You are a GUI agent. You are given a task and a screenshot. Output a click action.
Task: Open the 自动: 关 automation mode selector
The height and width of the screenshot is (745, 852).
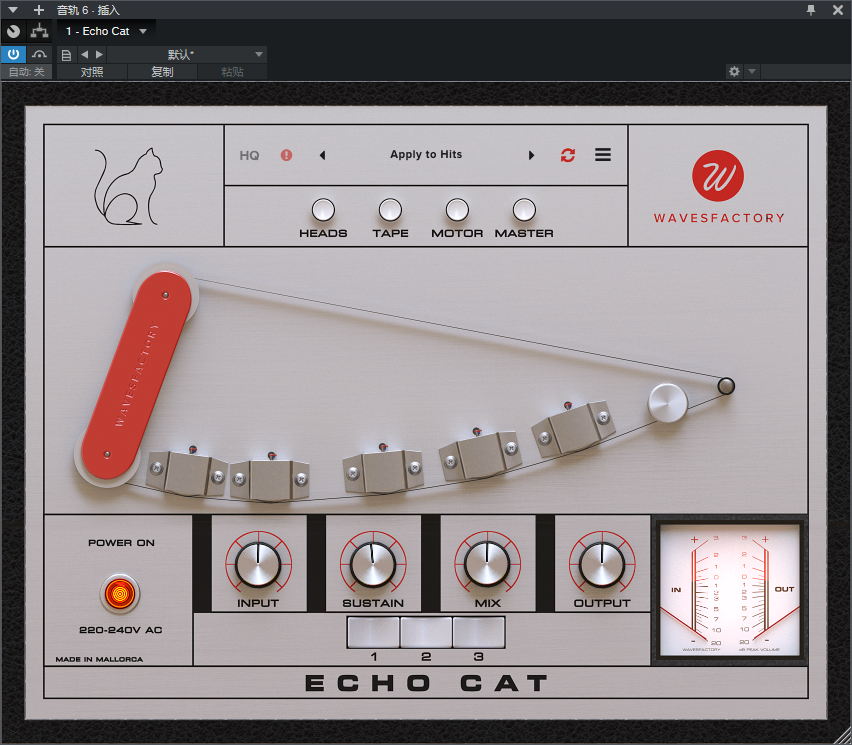click(26, 72)
